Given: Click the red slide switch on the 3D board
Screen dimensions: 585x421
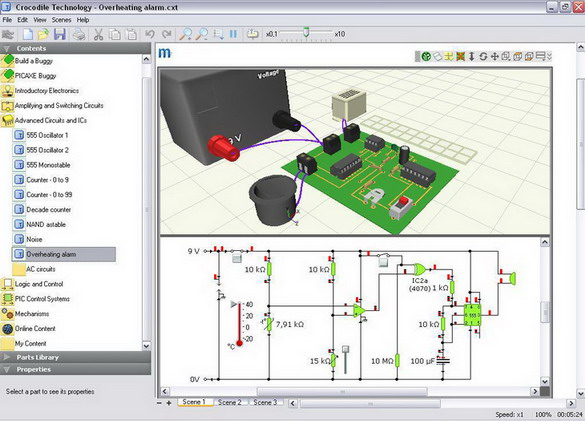Looking at the screenshot, I should (403, 202).
